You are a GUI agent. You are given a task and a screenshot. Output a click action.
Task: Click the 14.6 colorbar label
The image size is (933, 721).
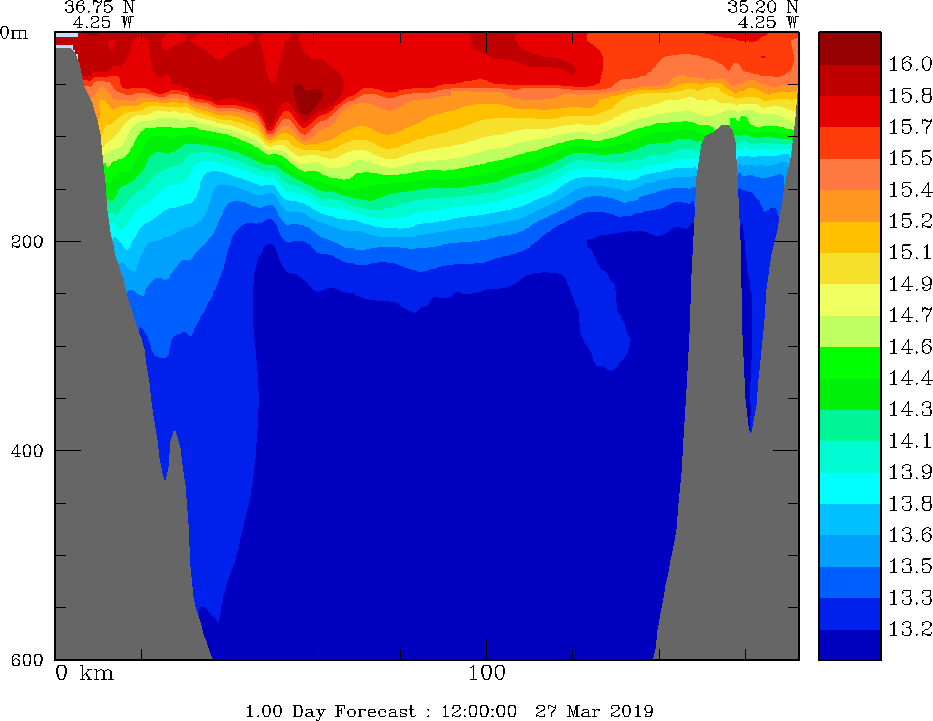[910, 346]
